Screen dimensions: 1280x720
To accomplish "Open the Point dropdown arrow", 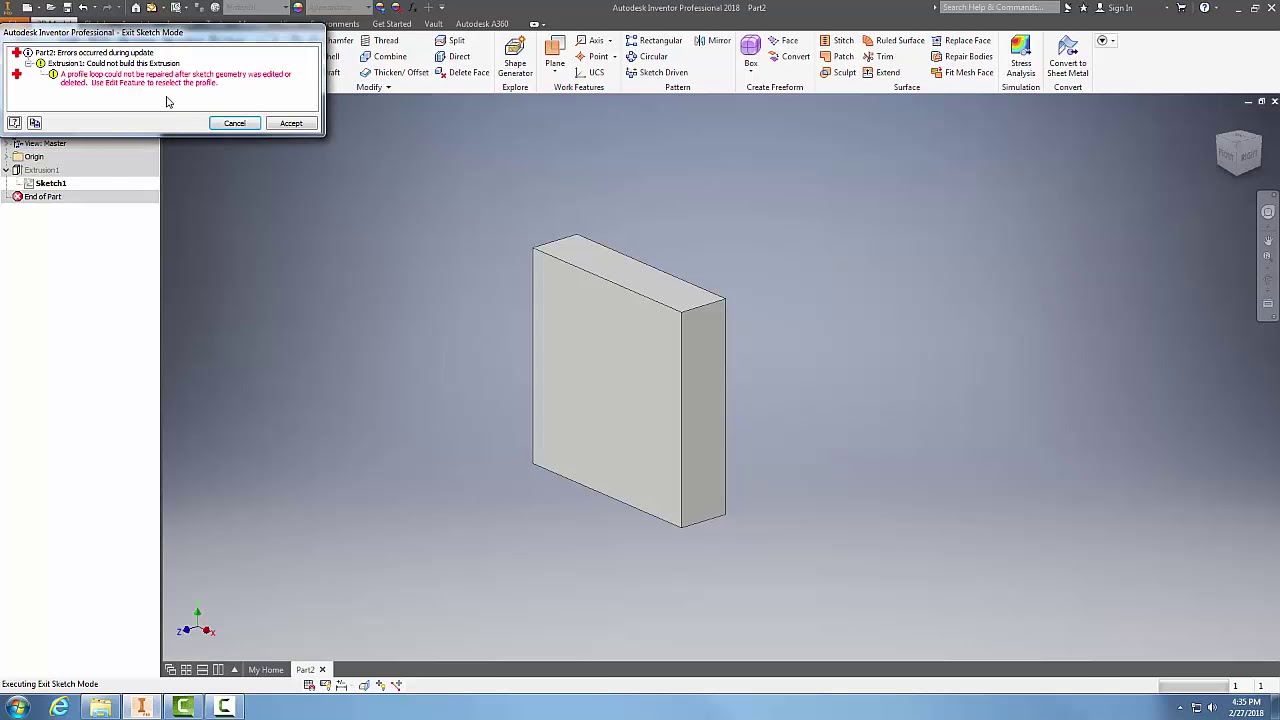I will click(x=614, y=57).
